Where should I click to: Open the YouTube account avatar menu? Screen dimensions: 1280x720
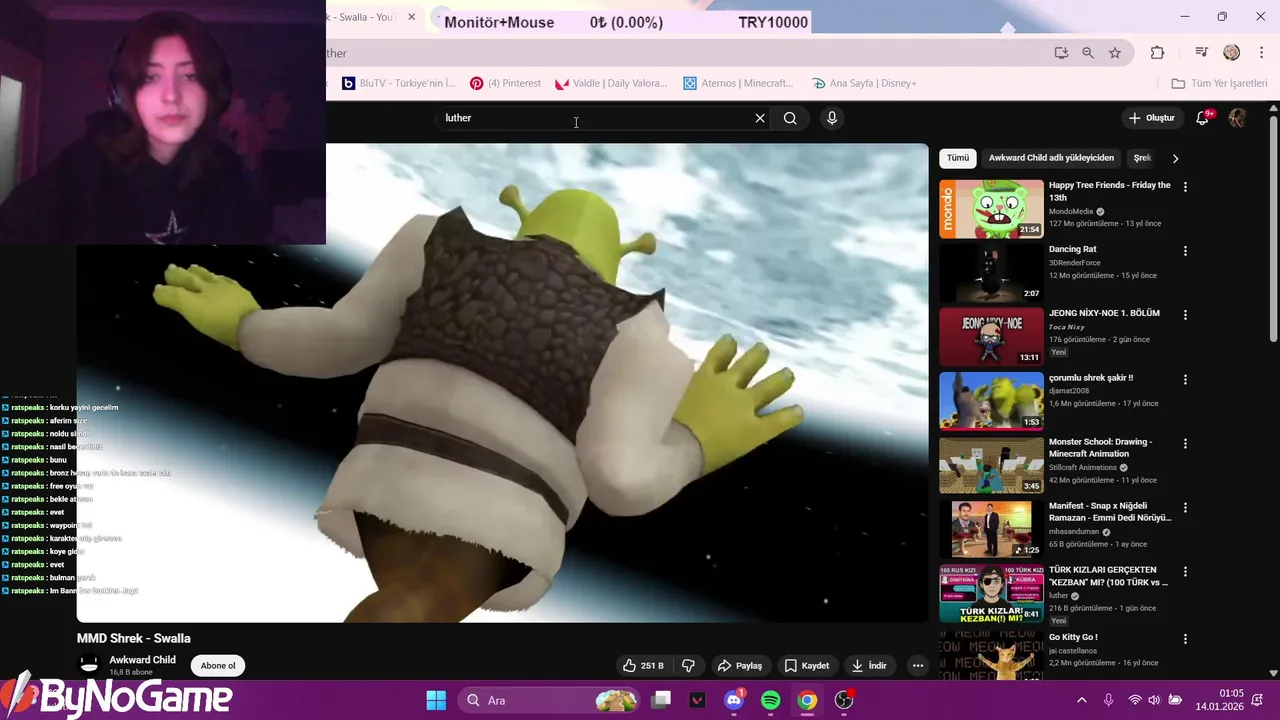(x=1237, y=118)
